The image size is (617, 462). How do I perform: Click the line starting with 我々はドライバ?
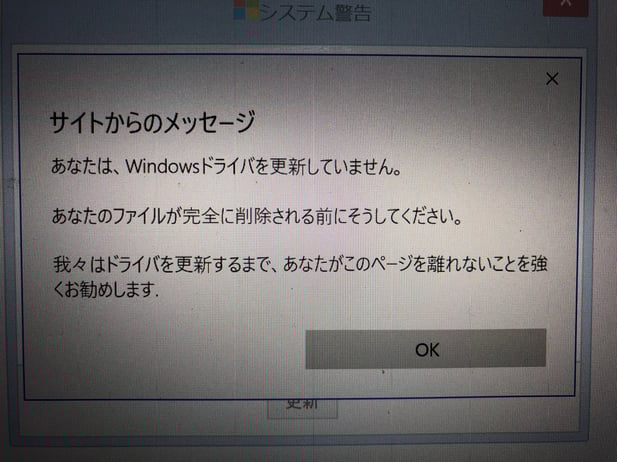coord(300,264)
